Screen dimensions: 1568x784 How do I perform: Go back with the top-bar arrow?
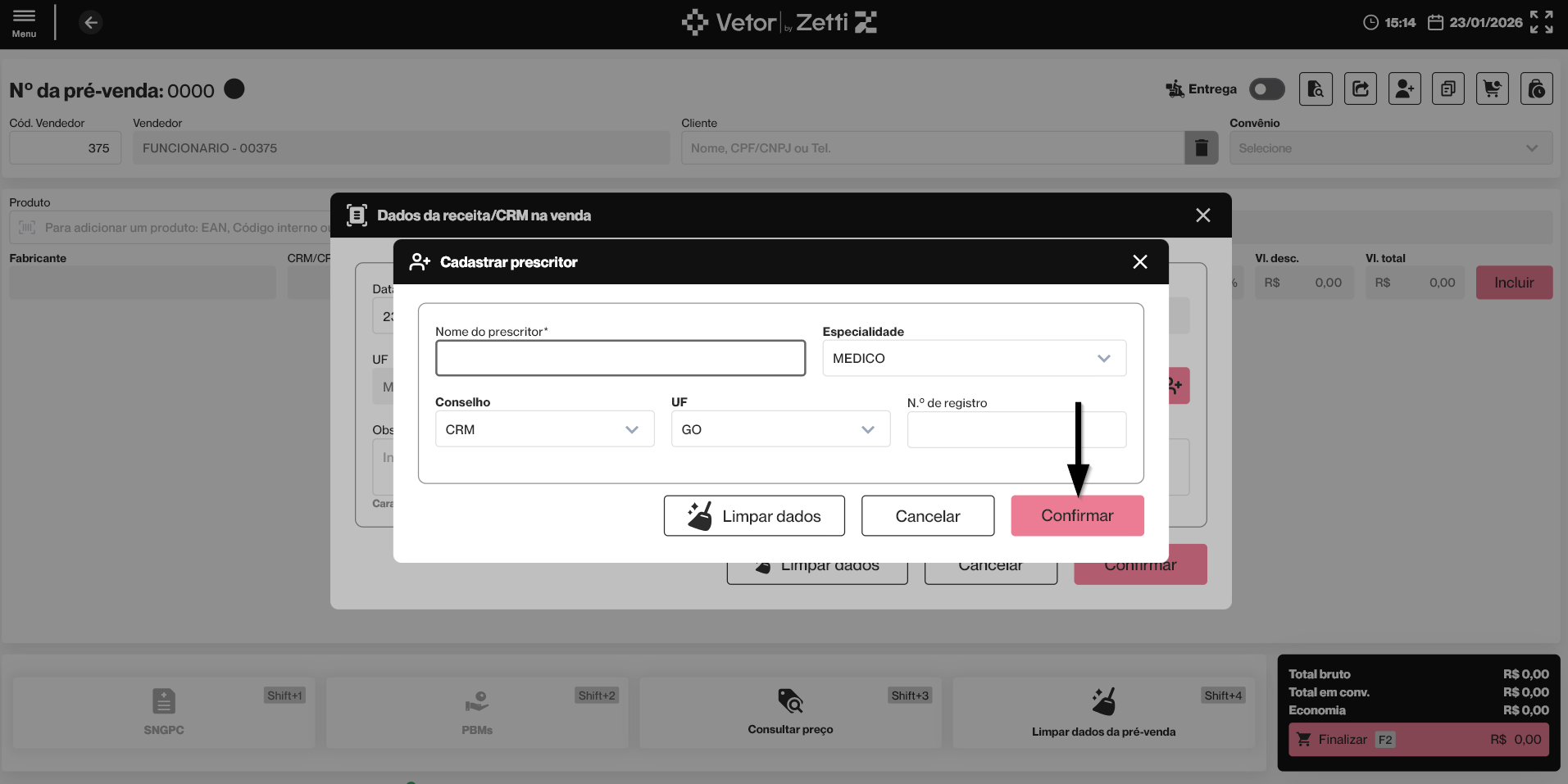pyautogui.click(x=91, y=22)
